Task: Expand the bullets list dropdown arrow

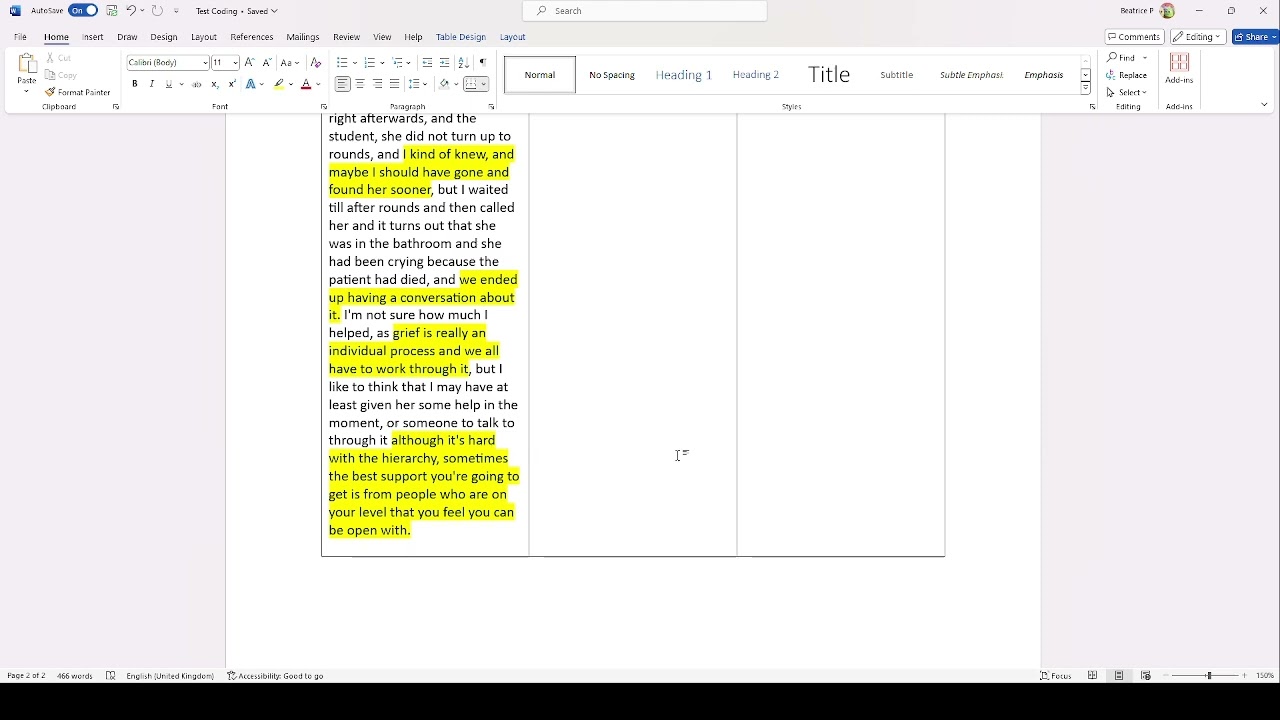Action: [355, 63]
